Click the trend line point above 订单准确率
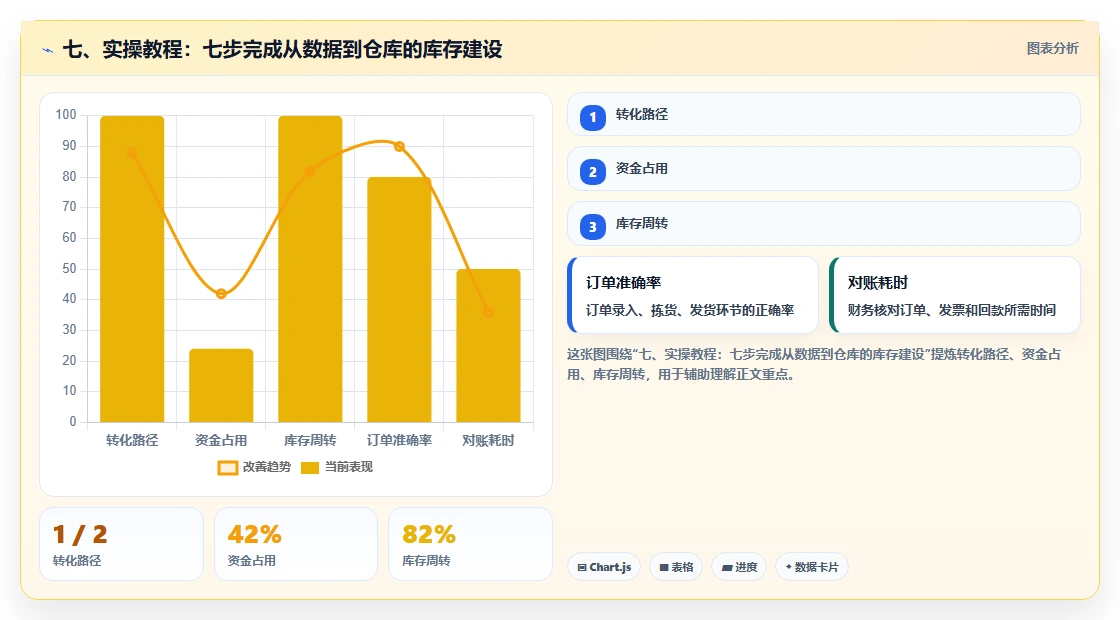This screenshot has height=620, width=1120. point(399,146)
